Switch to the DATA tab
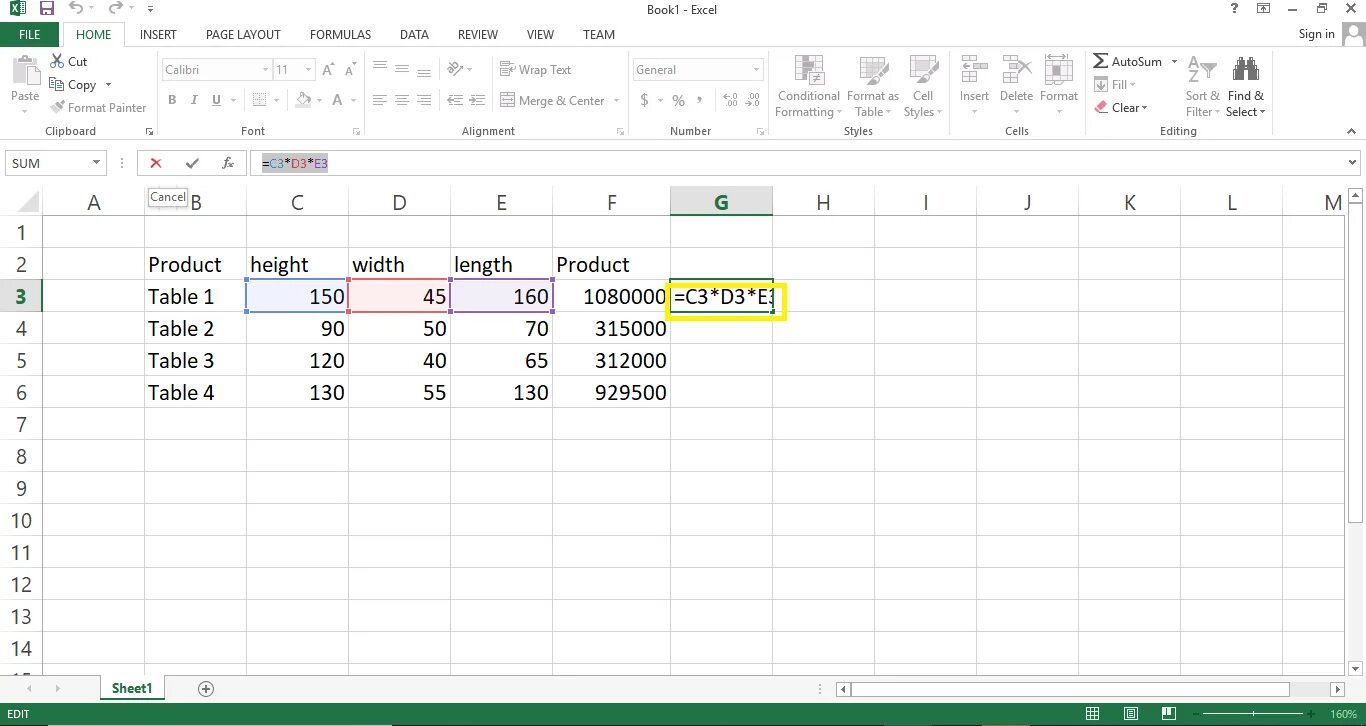This screenshot has width=1366, height=726. tap(414, 34)
